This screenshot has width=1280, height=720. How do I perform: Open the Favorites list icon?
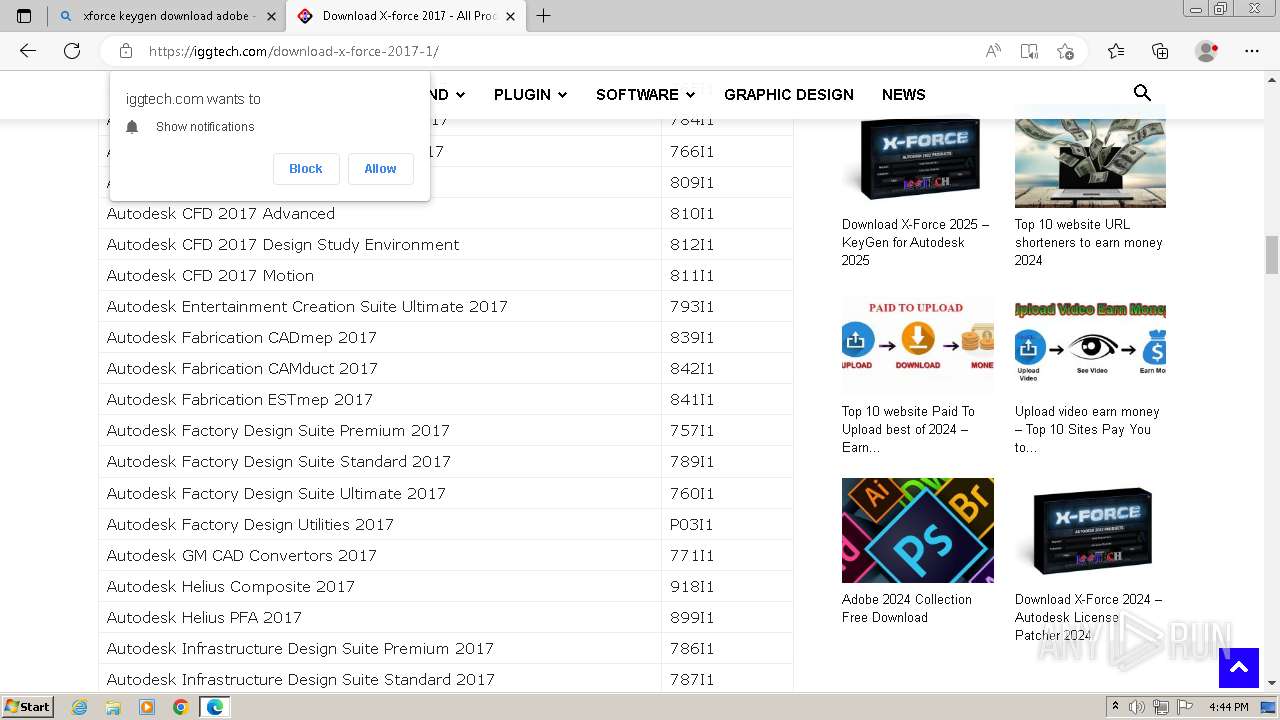pos(1116,51)
